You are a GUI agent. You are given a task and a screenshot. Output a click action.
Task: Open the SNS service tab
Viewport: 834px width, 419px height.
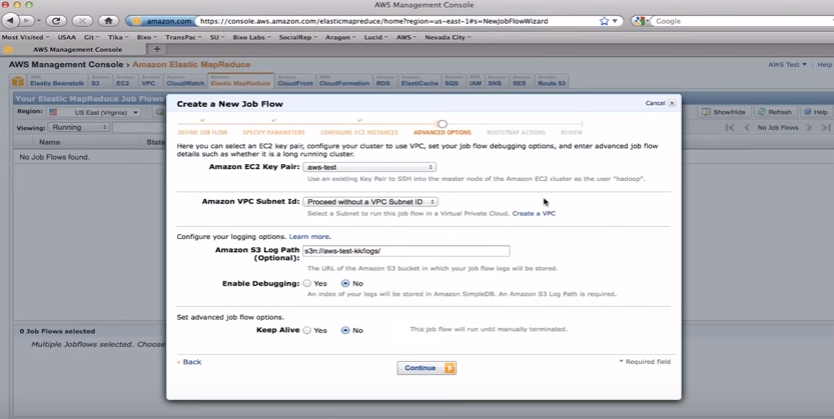tap(496, 81)
